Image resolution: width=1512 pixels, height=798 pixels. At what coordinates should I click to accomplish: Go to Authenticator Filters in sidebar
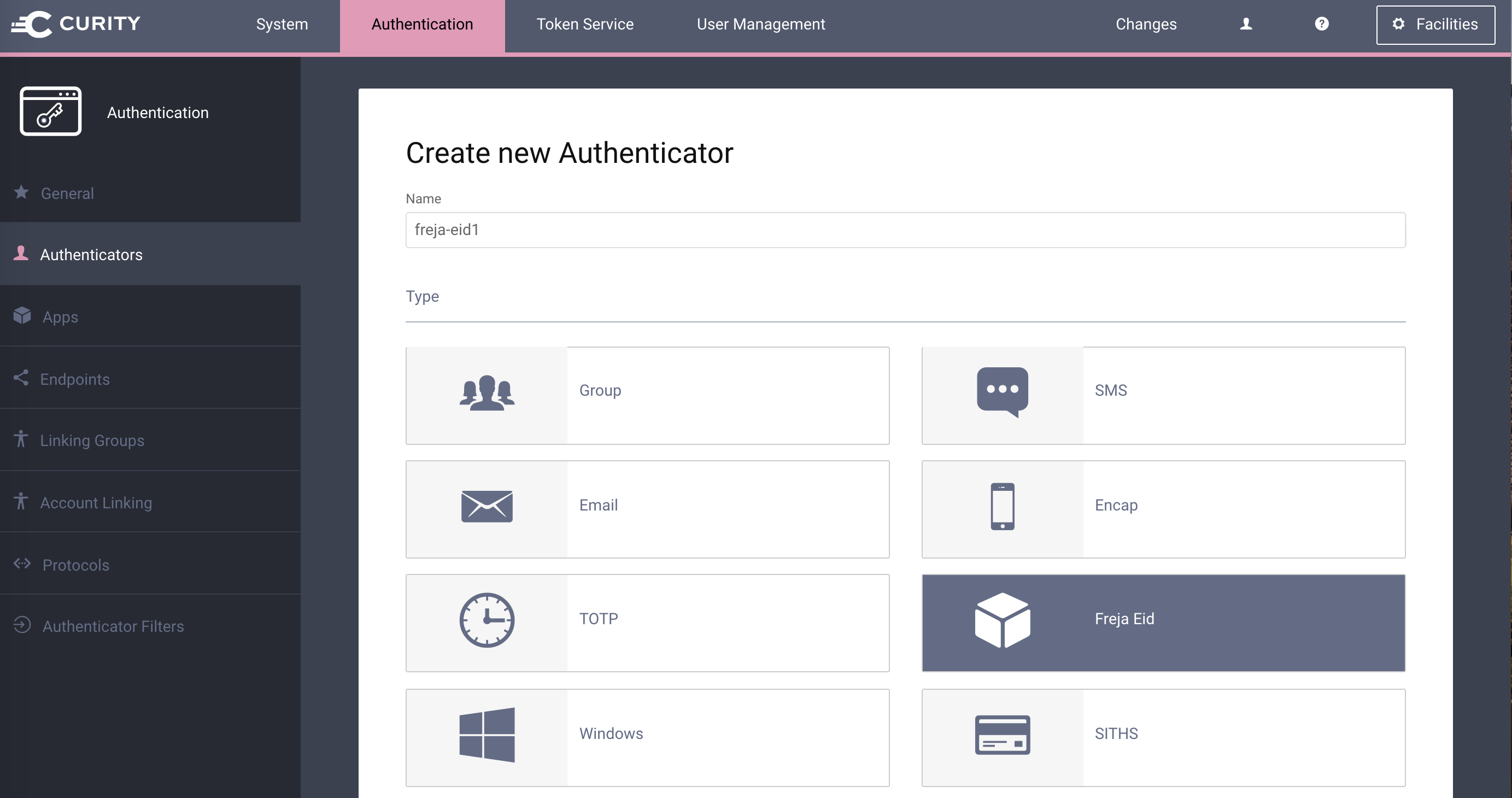coord(113,626)
